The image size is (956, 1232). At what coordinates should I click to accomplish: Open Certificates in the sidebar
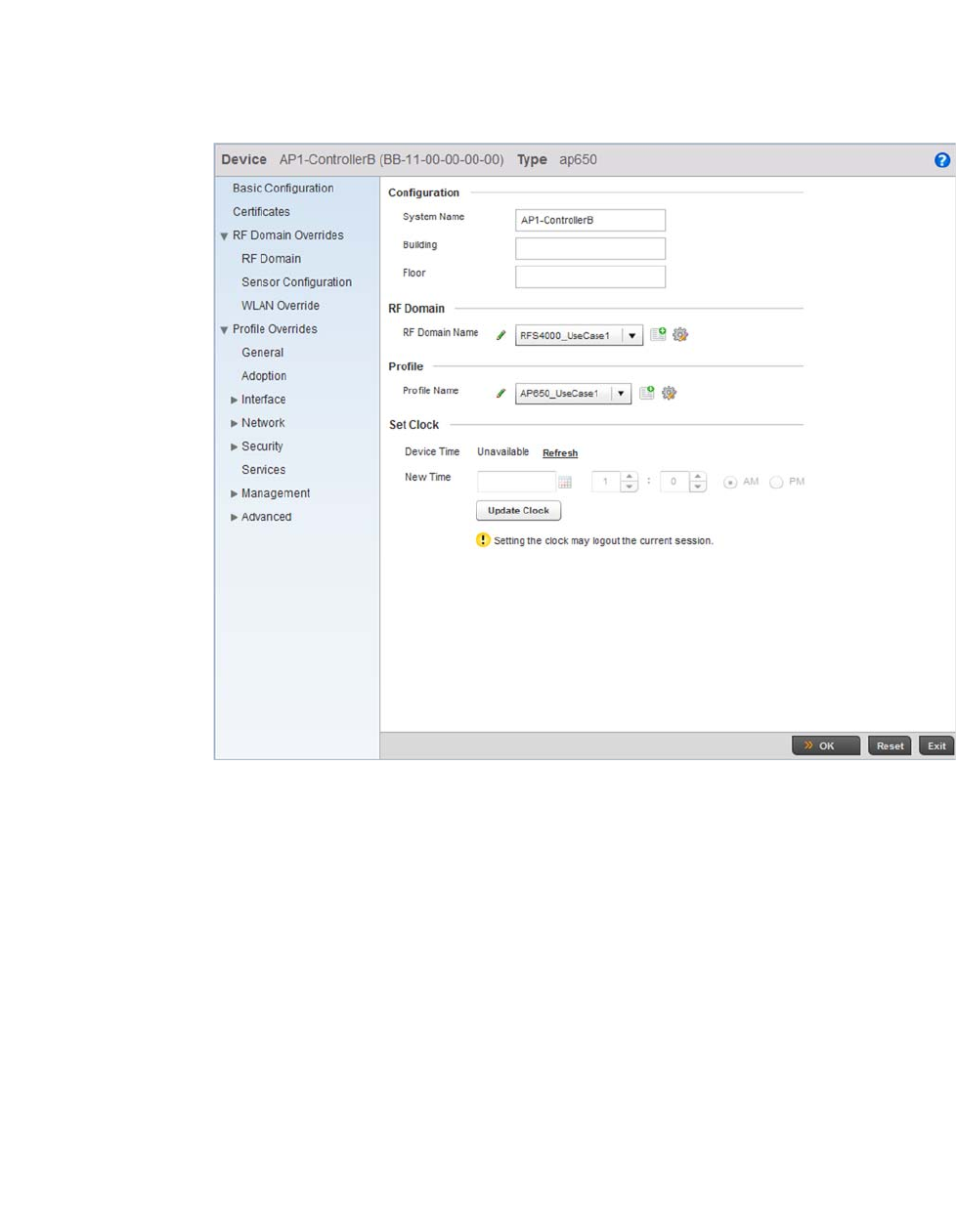pos(261,212)
